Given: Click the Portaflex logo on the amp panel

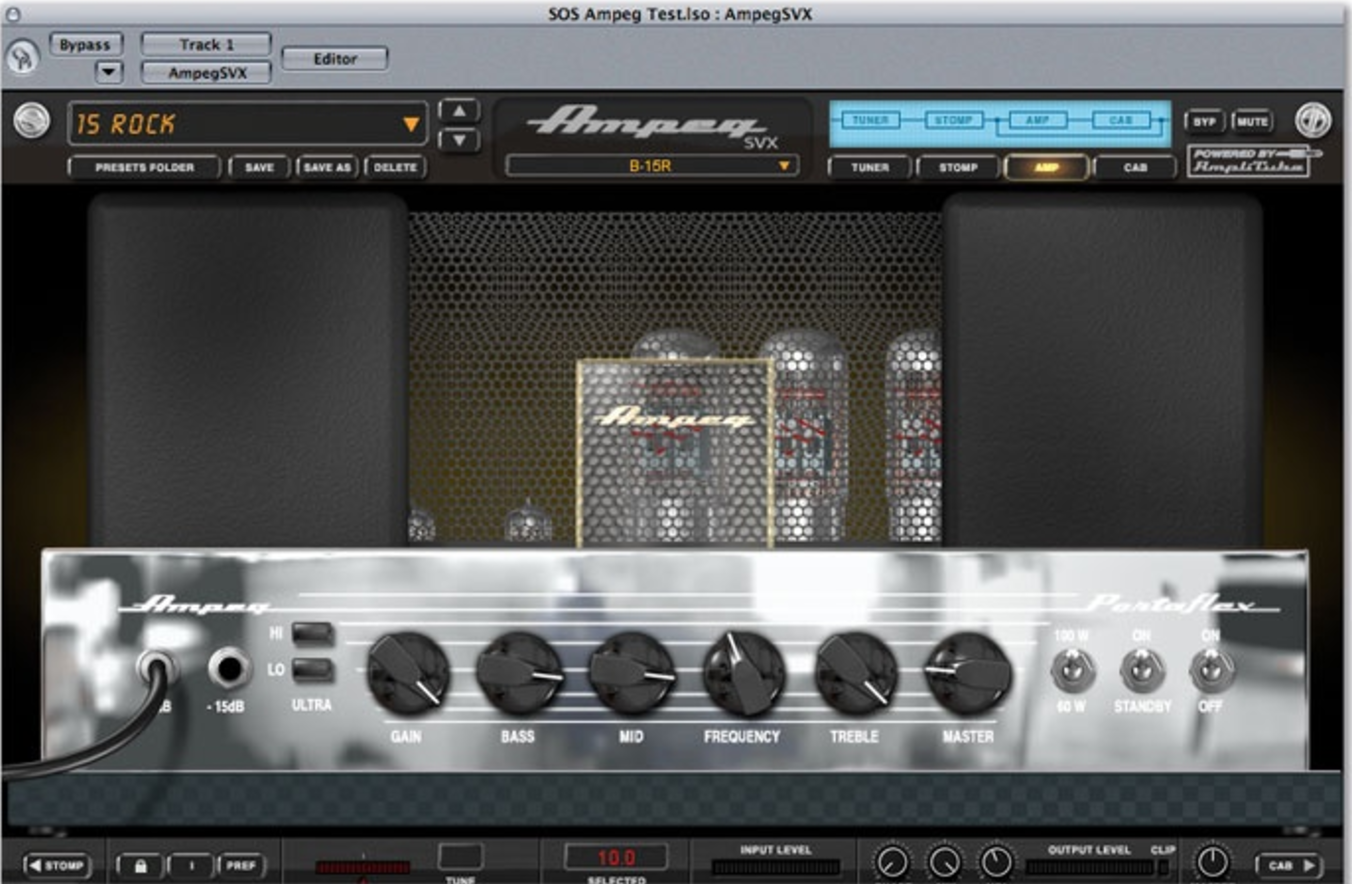Looking at the screenshot, I should (x=1181, y=604).
